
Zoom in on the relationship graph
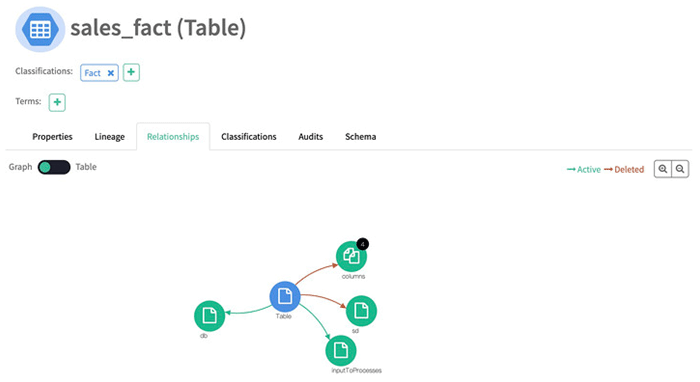coord(663,169)
